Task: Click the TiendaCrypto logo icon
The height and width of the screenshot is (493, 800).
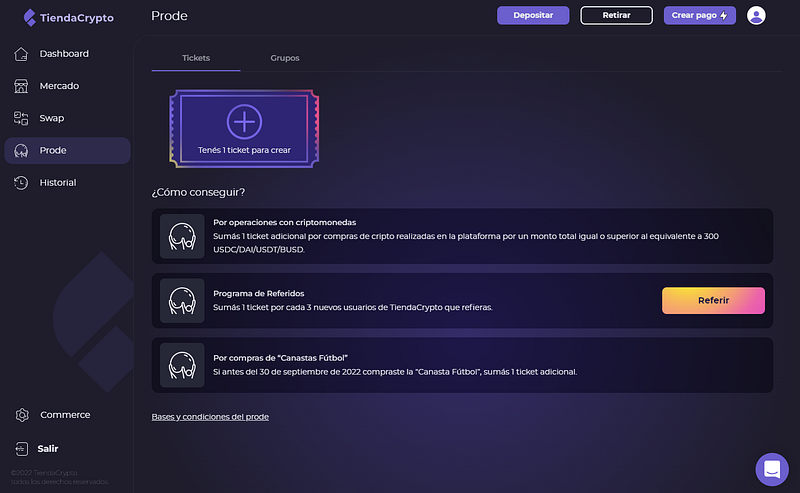Action: click(30, 17)
